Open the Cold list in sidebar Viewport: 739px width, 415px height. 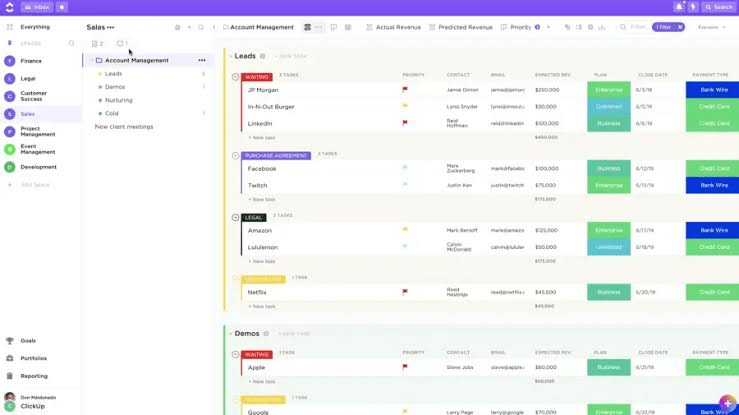coord(112,114)
